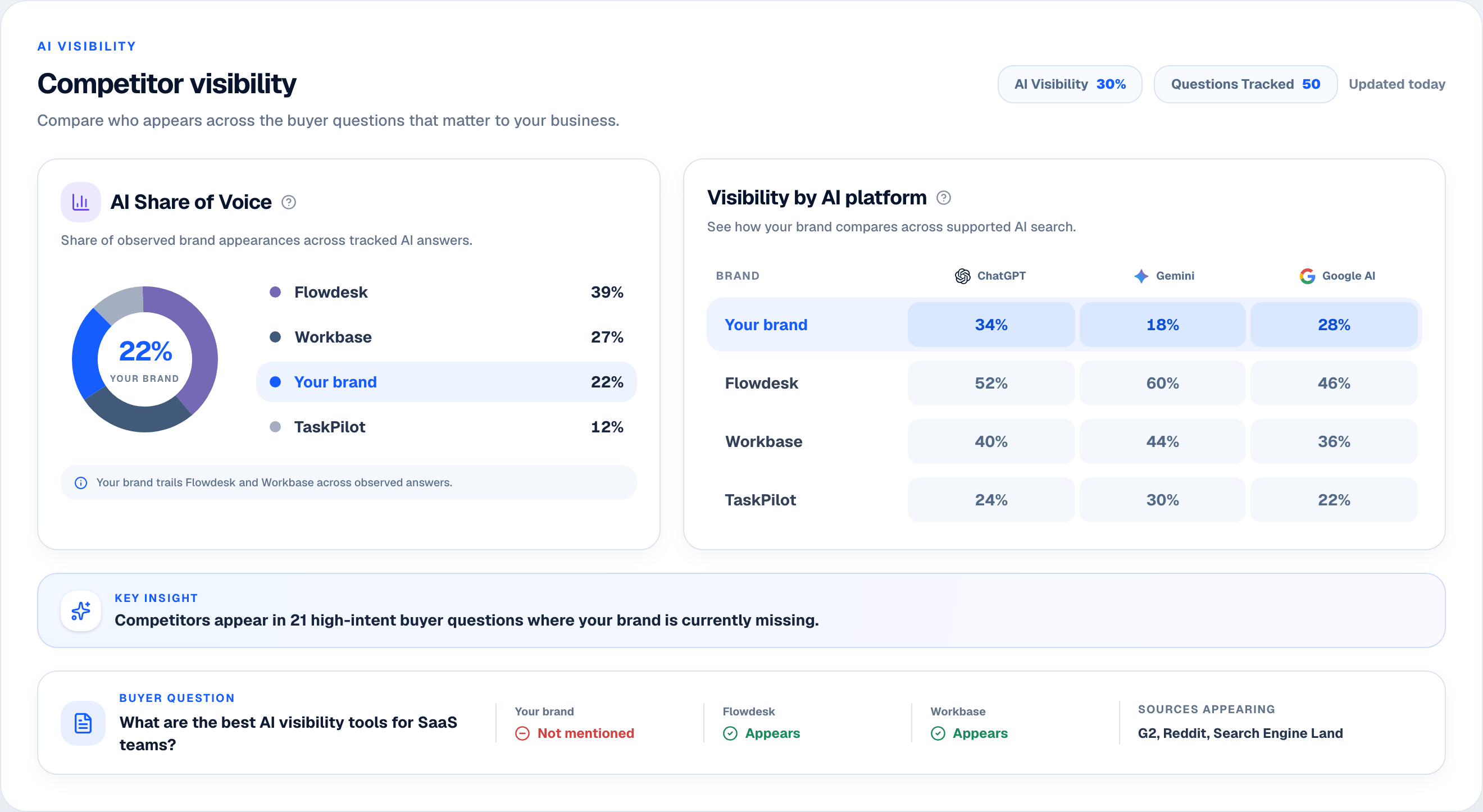Click the sources list G2, Reddit, Search Engine Land

coord(1240,734)
